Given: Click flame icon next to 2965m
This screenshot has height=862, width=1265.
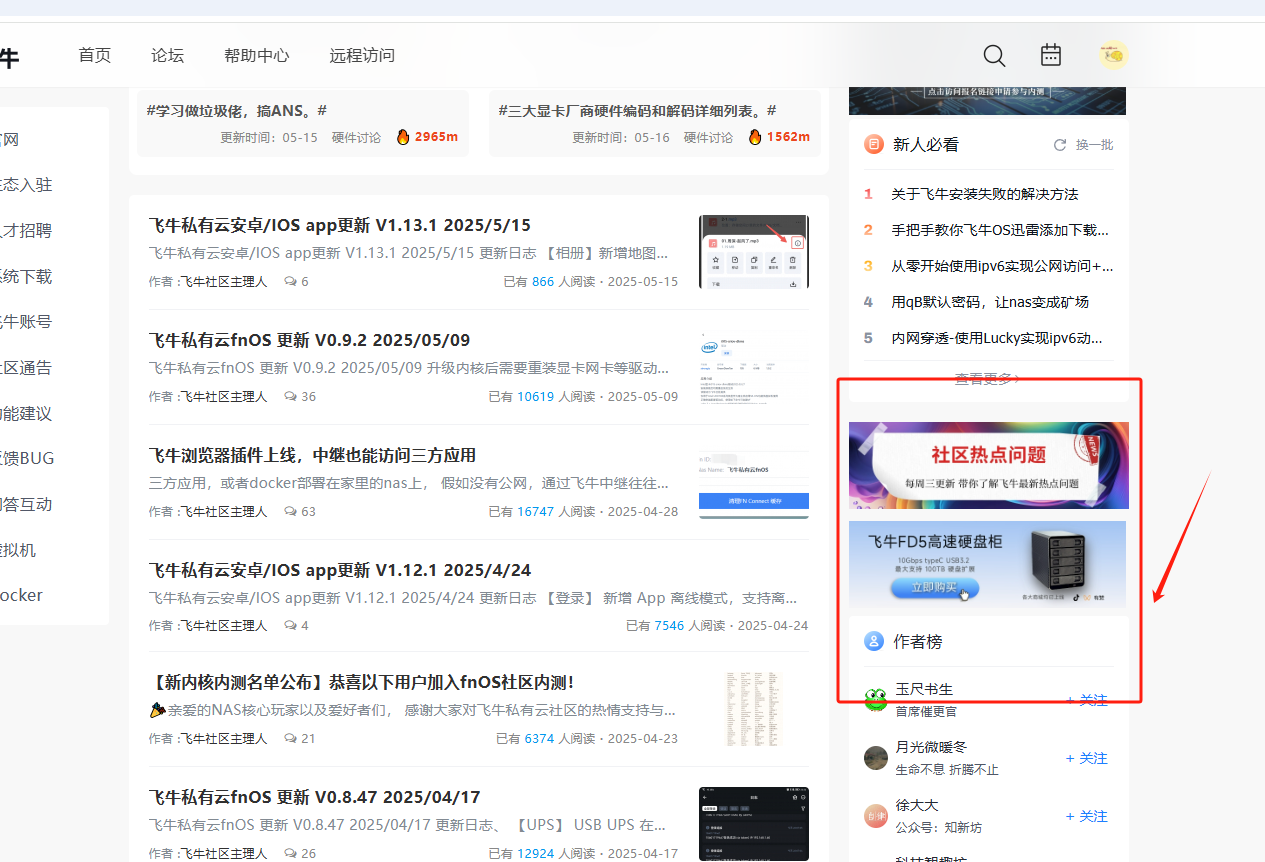Looking at the screenshot, I should click(403, 137).
